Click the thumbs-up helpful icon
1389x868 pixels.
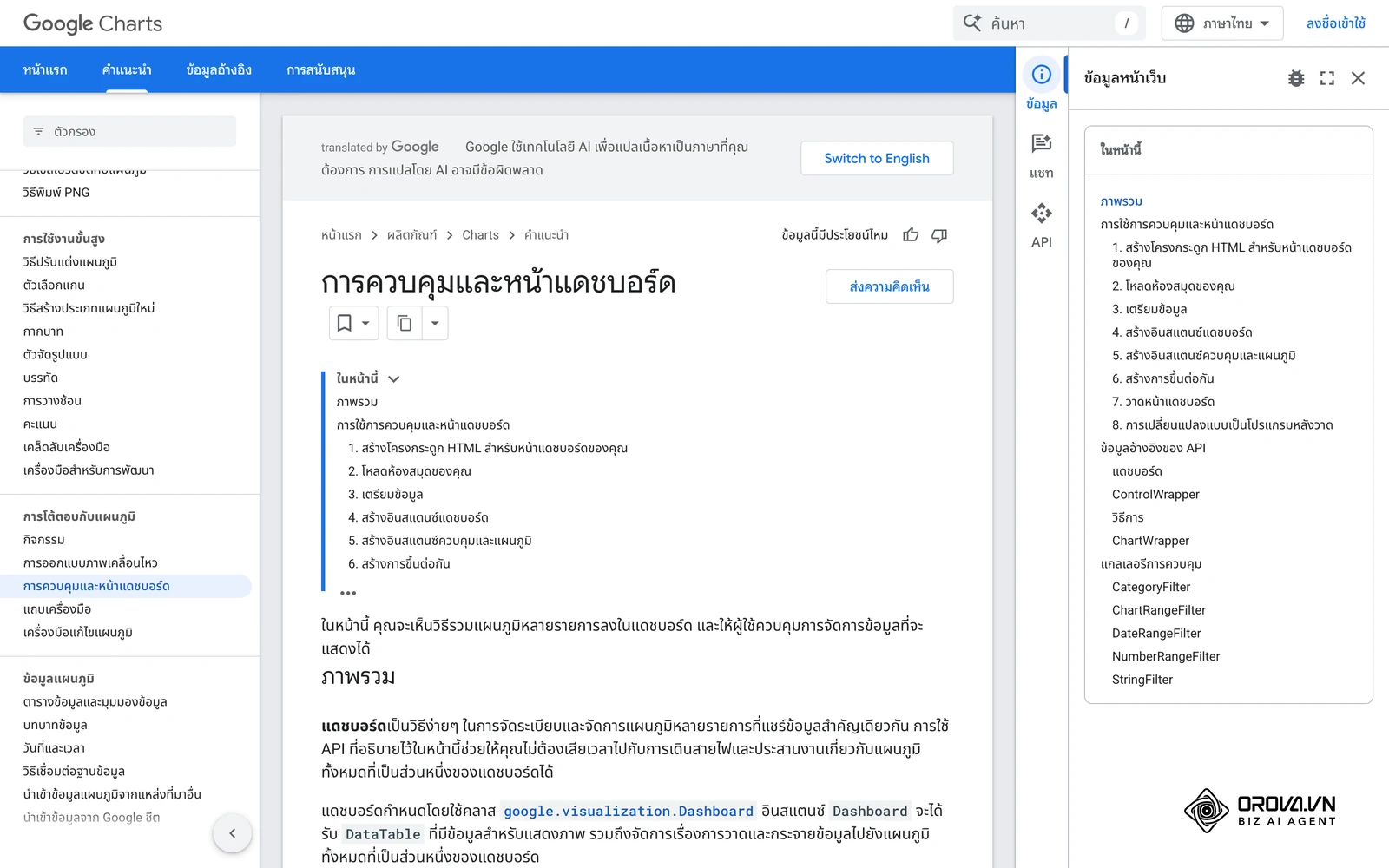(911, 235)
